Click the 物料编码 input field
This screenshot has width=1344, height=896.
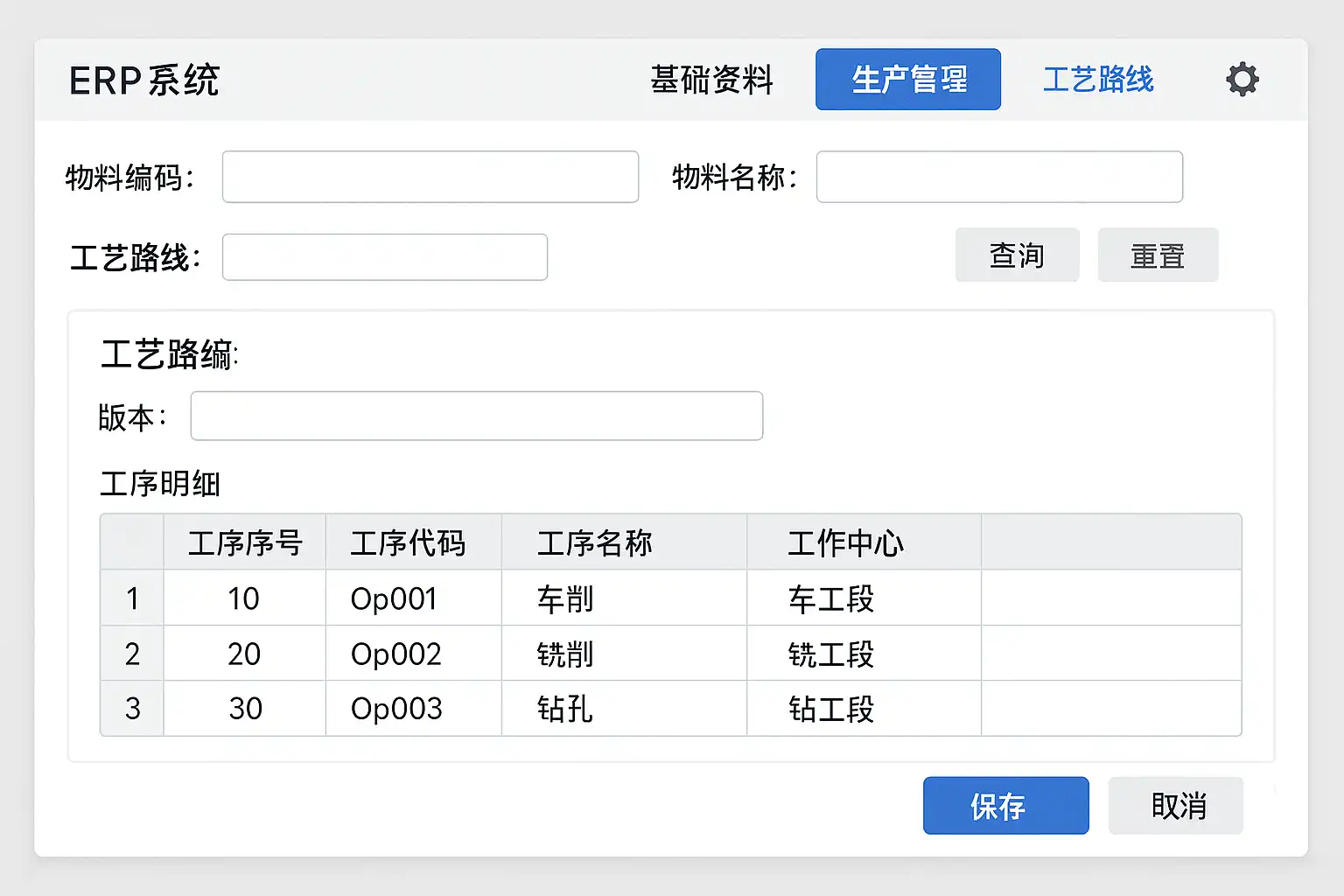[x=430, y=177]
